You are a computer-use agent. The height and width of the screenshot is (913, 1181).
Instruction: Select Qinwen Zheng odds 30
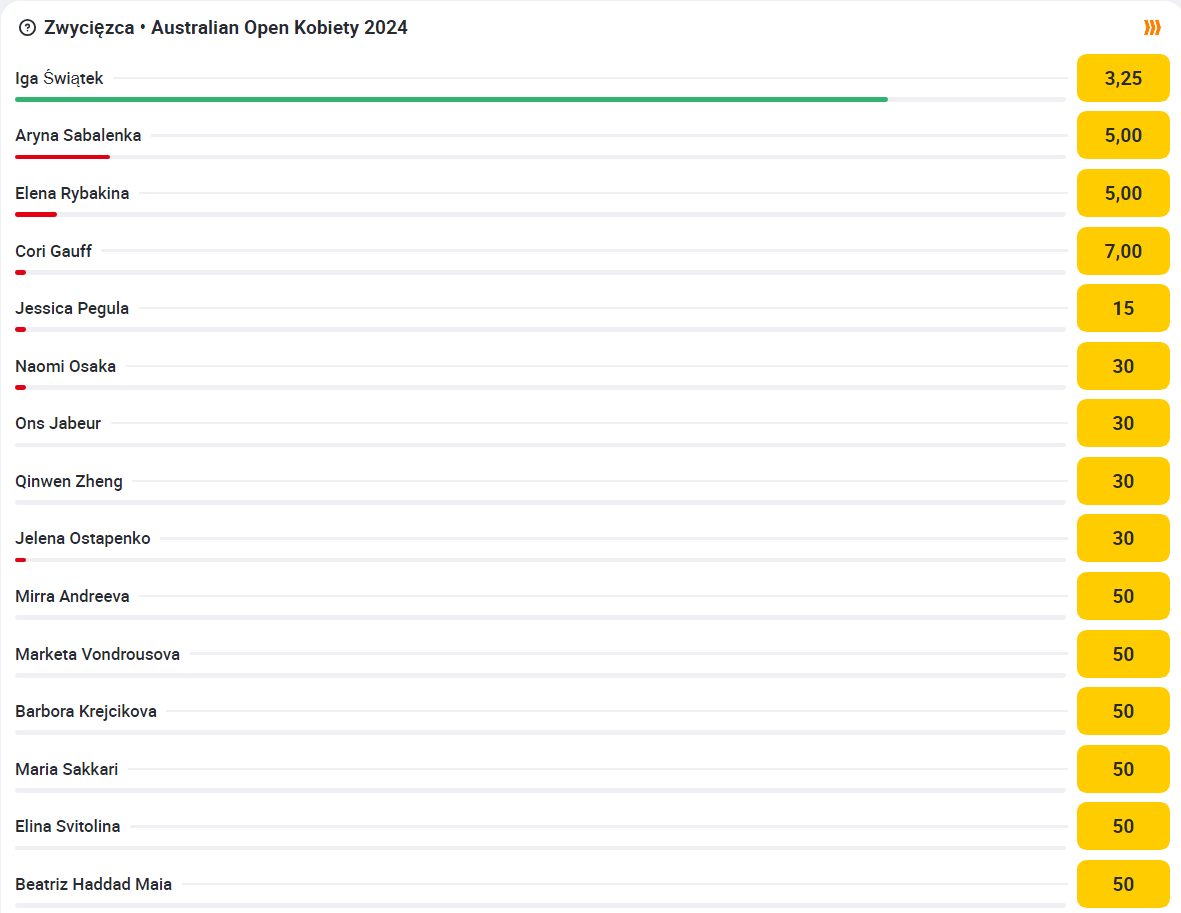1123,481
